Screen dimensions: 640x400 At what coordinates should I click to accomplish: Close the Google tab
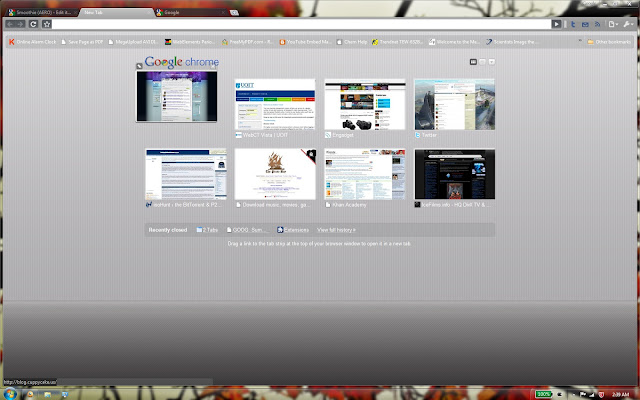point(223,13)
